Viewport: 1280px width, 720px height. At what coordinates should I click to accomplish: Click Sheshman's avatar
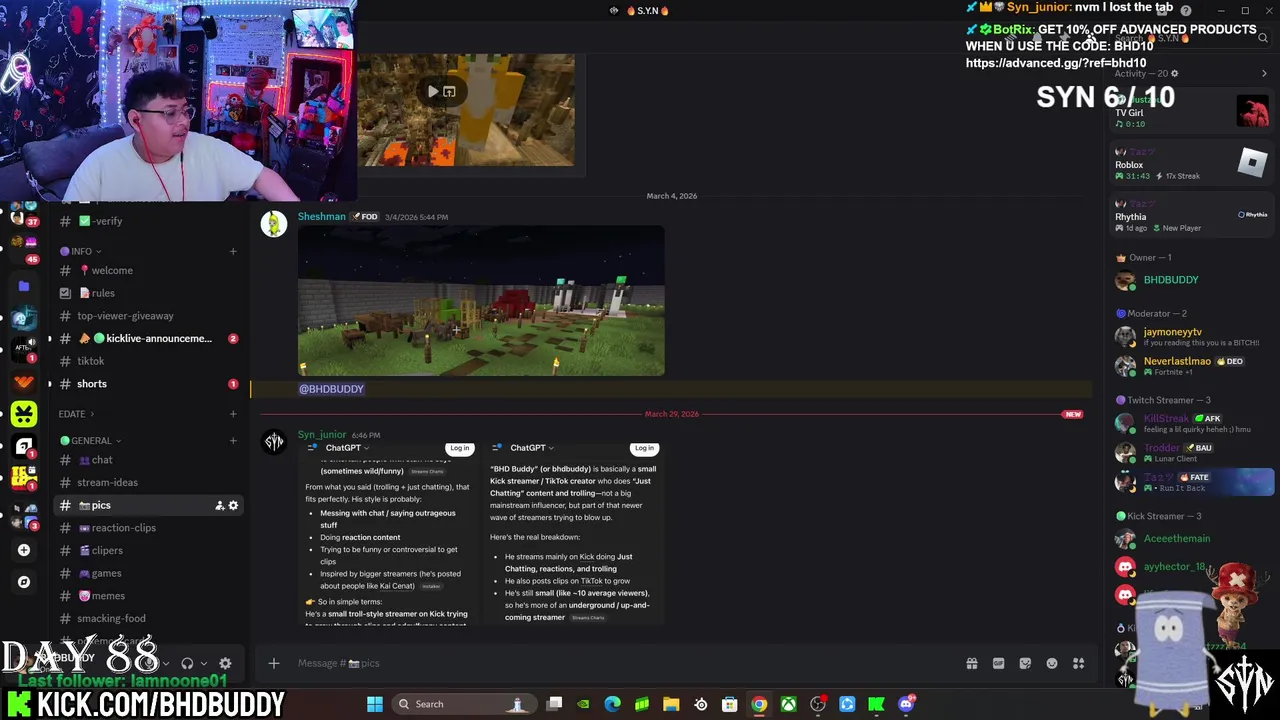(x=274, y=224)
